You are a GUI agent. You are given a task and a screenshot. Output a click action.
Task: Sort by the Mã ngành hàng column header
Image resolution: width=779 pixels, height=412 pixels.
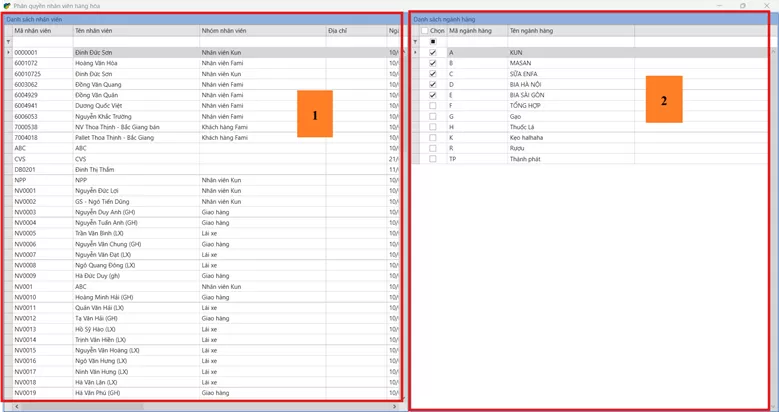point(477,31)
